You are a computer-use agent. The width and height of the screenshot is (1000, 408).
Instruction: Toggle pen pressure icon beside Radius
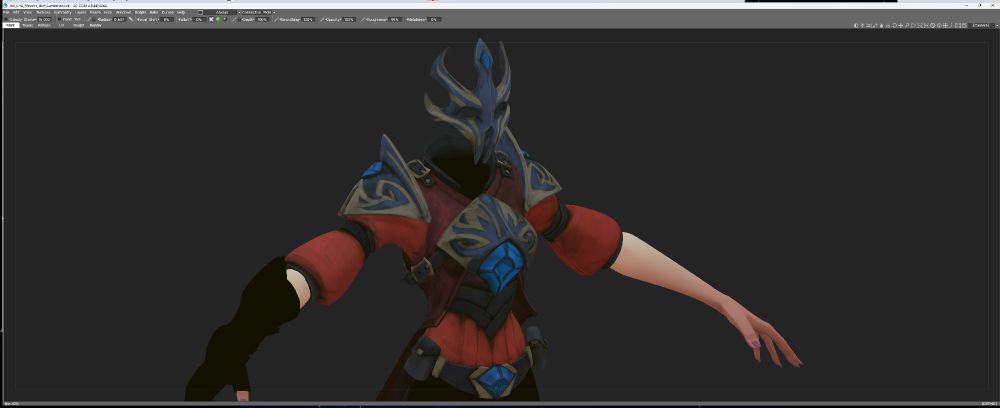coord(89,20)
